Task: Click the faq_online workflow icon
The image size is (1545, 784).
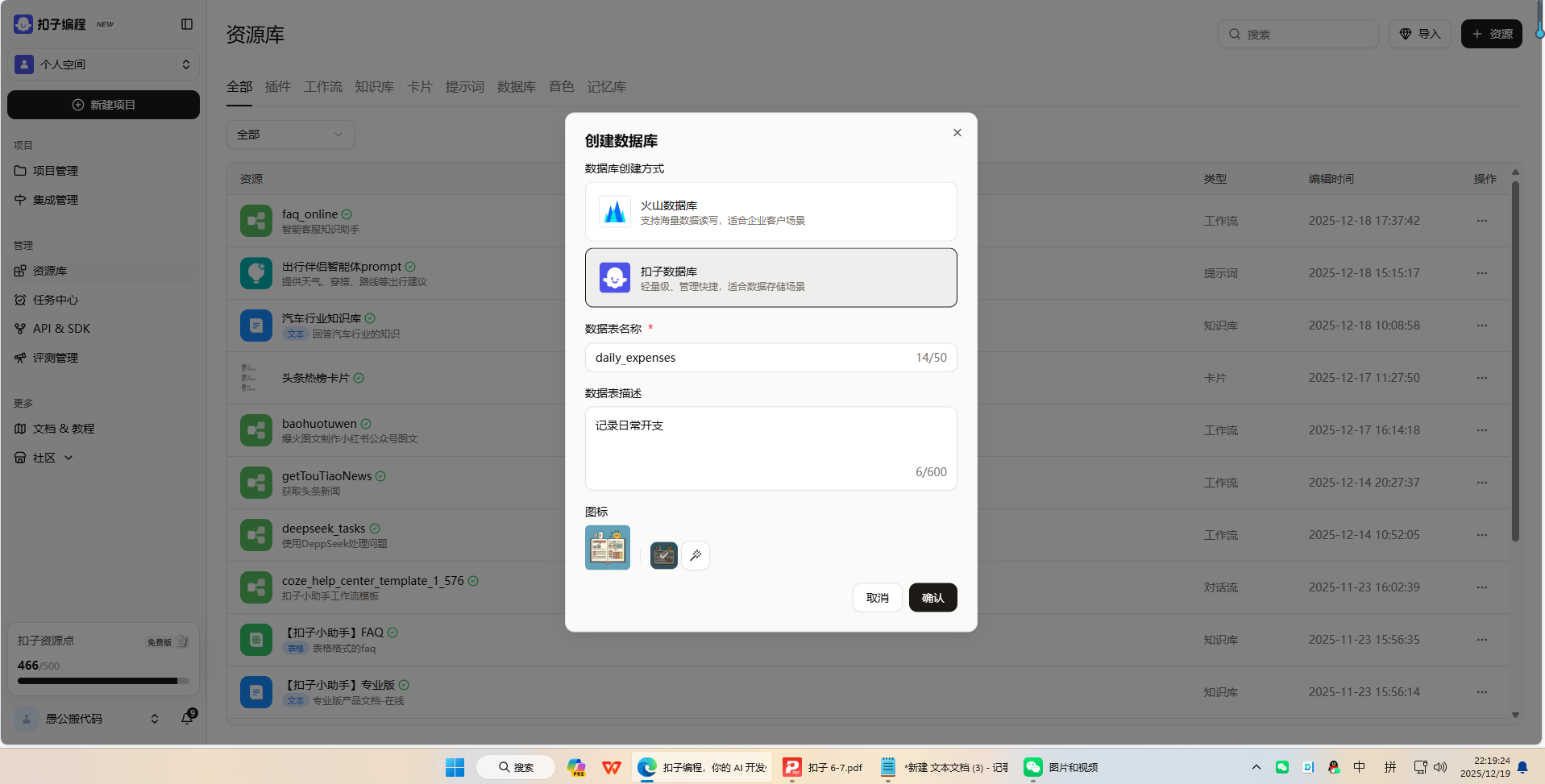Action: (256, 221)
